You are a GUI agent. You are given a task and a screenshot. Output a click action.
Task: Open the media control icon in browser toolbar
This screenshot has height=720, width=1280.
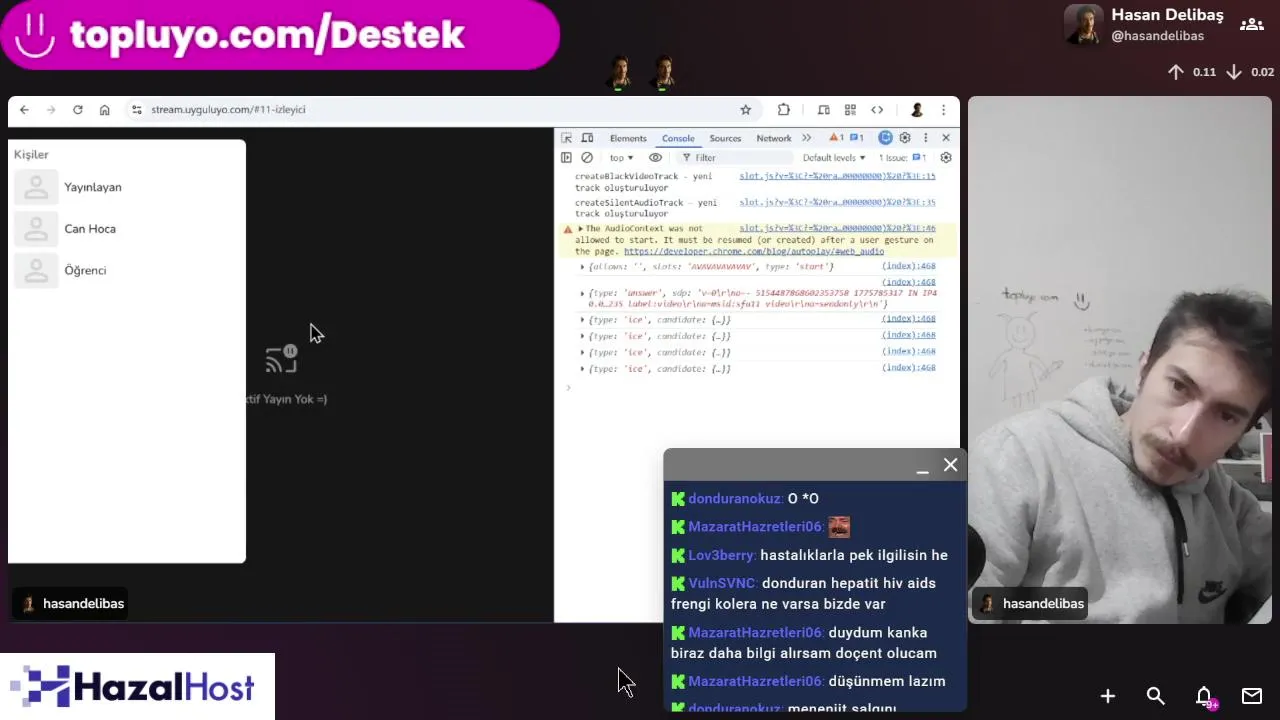[824, 110]
